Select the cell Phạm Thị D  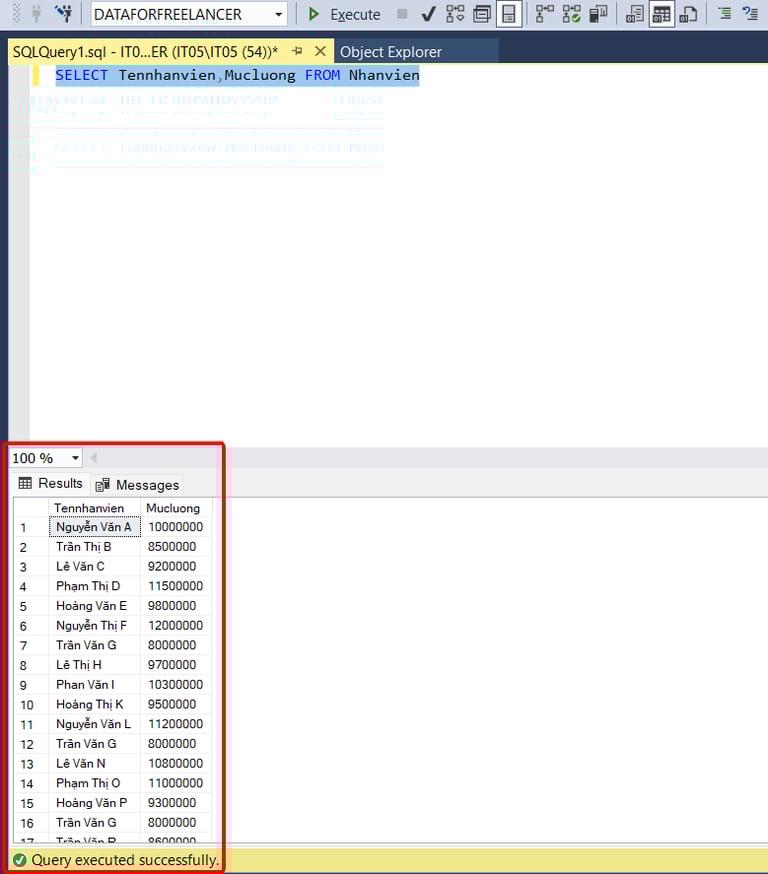point(94,586)
